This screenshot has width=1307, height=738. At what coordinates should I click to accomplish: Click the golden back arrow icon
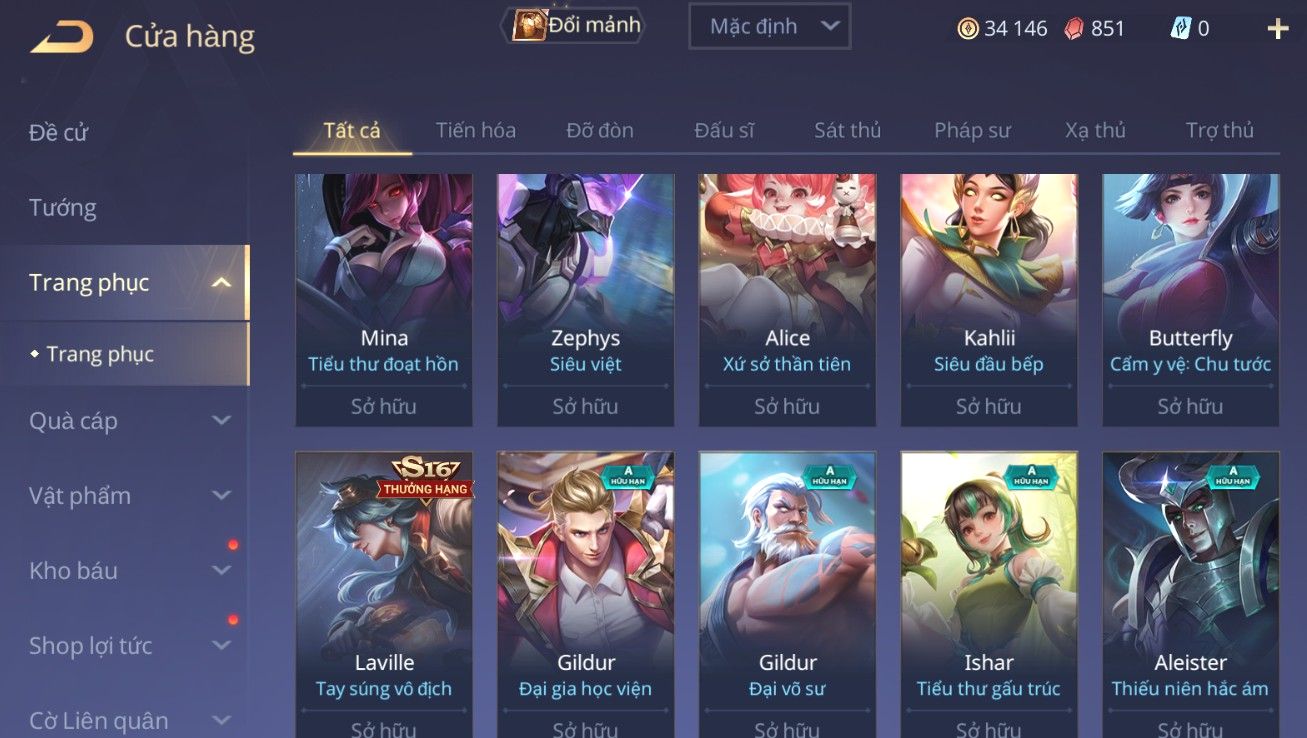click(x=62, y=37)
